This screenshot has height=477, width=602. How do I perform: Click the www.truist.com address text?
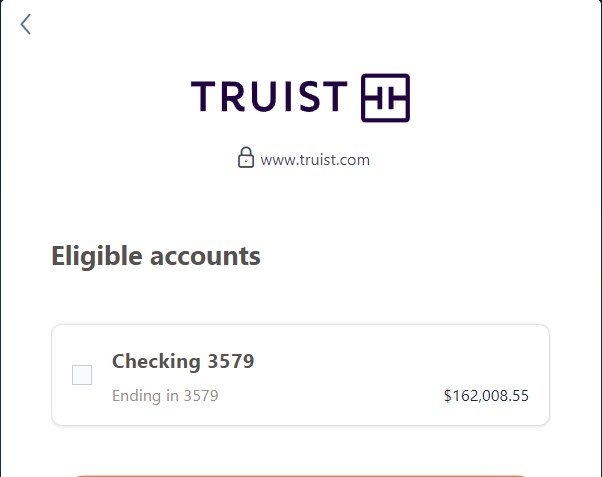315,160
